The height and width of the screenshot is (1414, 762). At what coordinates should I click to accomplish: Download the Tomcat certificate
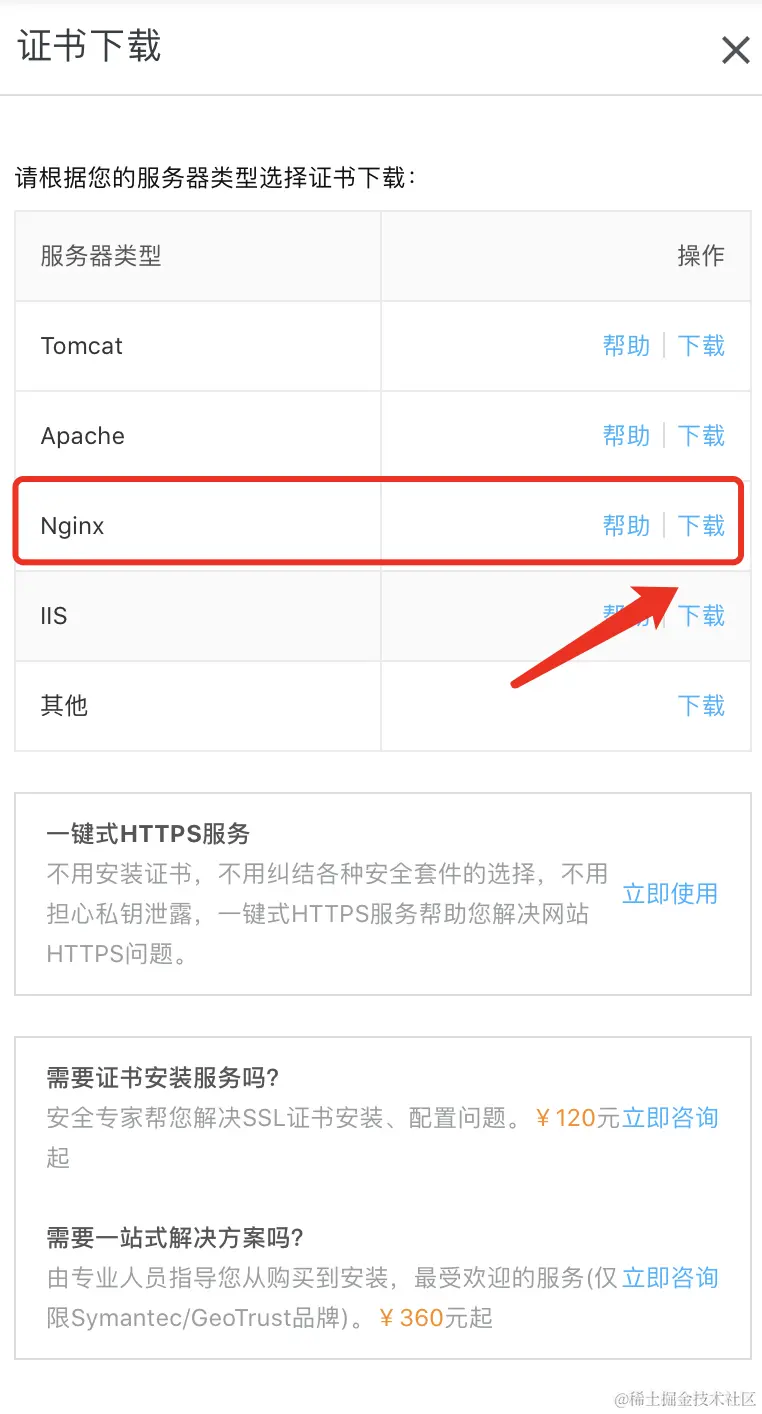coord(701,346)
